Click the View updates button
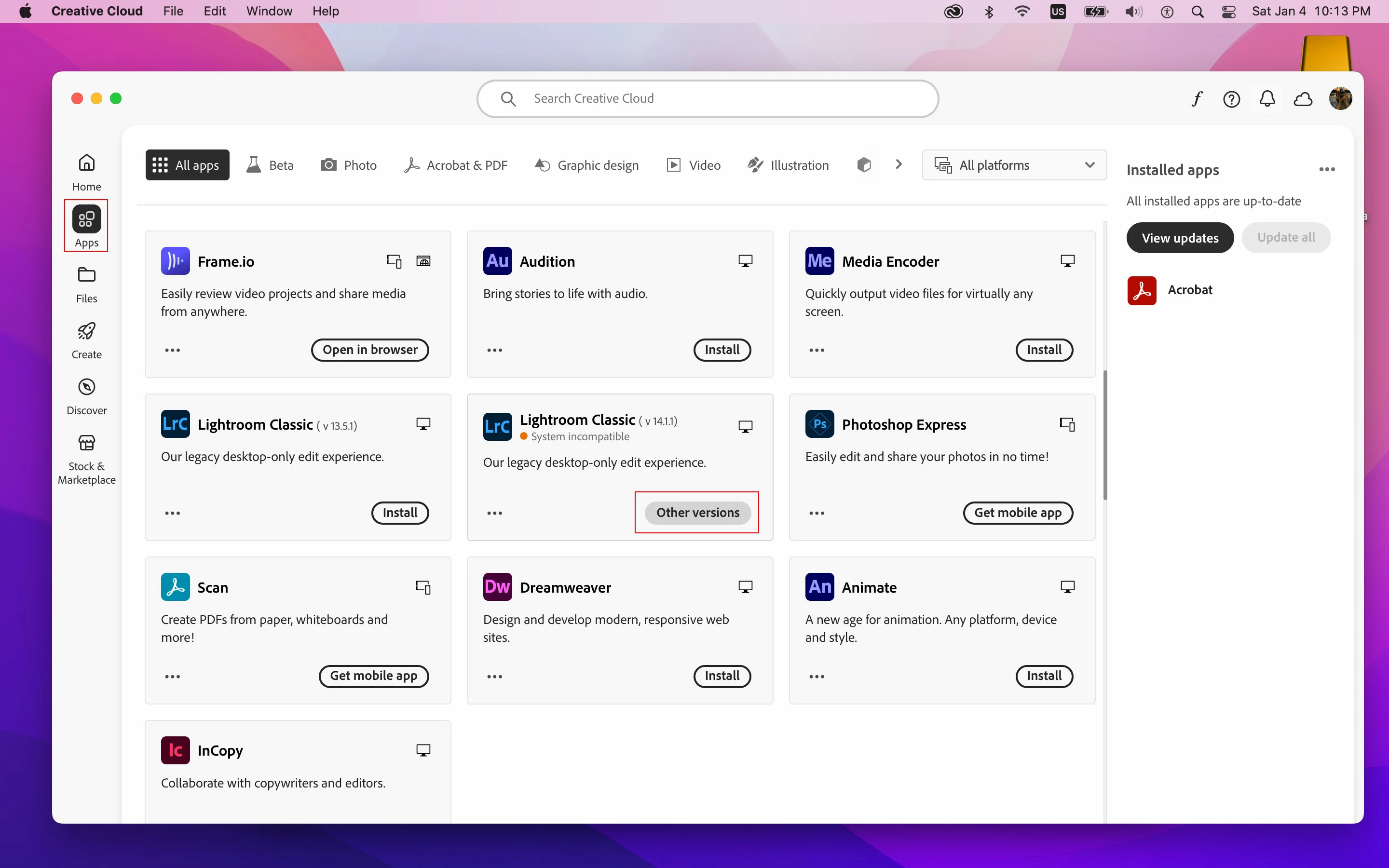 [1180, 238]
